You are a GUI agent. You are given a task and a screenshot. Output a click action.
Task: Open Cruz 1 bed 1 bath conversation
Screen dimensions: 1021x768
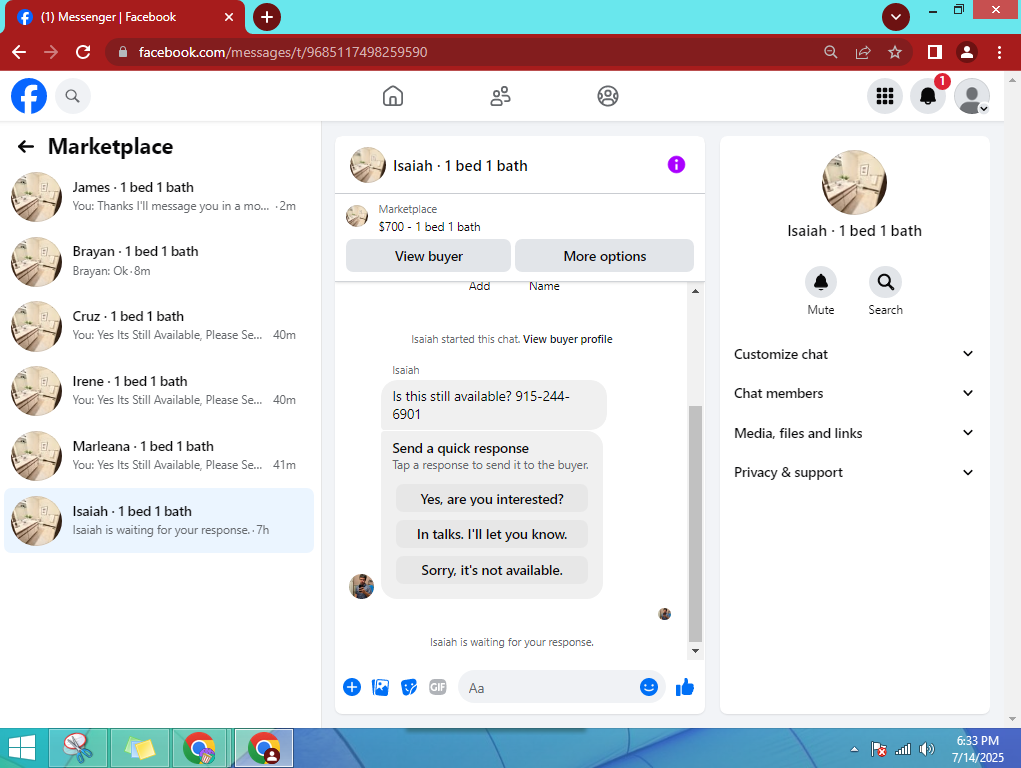tap(159, 326)
